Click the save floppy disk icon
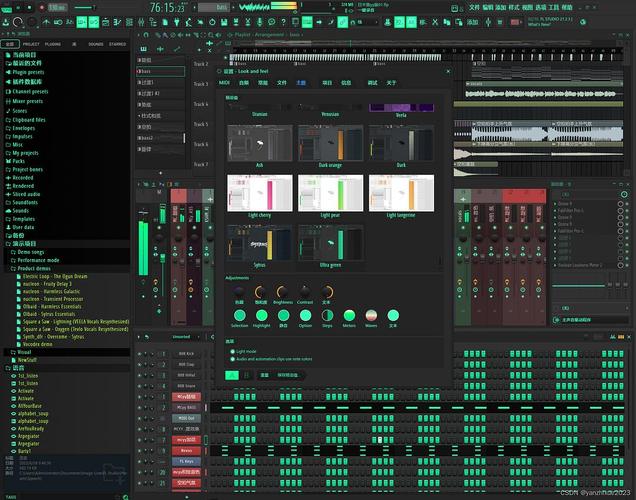Screen dimensions: 636x500 pos(224,22)
